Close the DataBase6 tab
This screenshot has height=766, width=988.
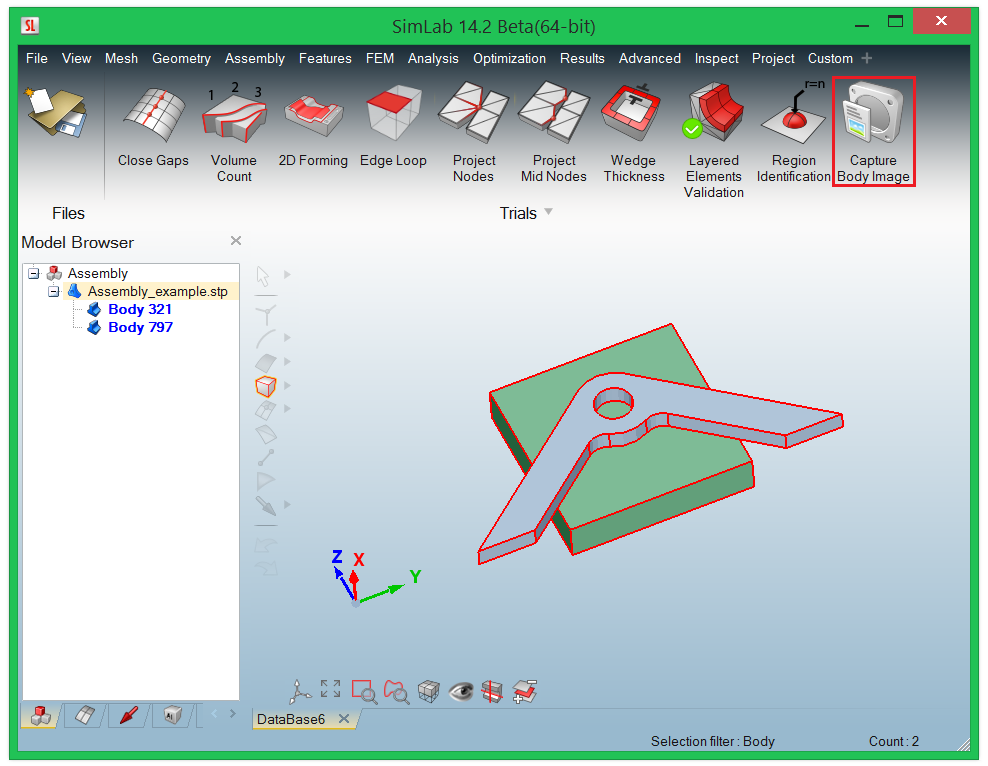click(x=344, y=719)
